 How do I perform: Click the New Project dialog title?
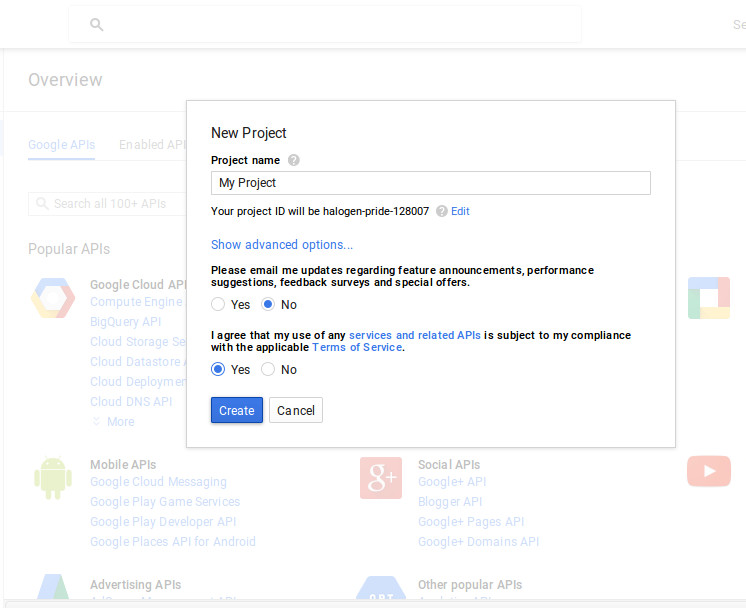(x=249, y=133)
